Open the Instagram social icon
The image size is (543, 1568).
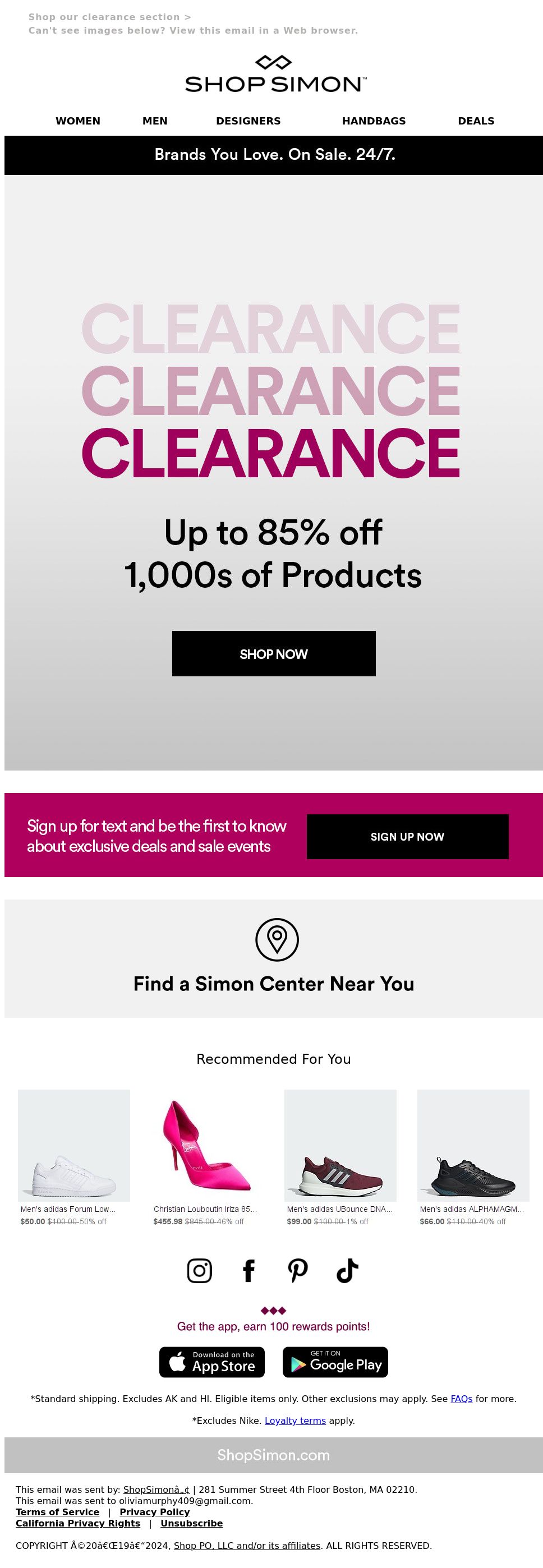click(x=199, y=1270)
